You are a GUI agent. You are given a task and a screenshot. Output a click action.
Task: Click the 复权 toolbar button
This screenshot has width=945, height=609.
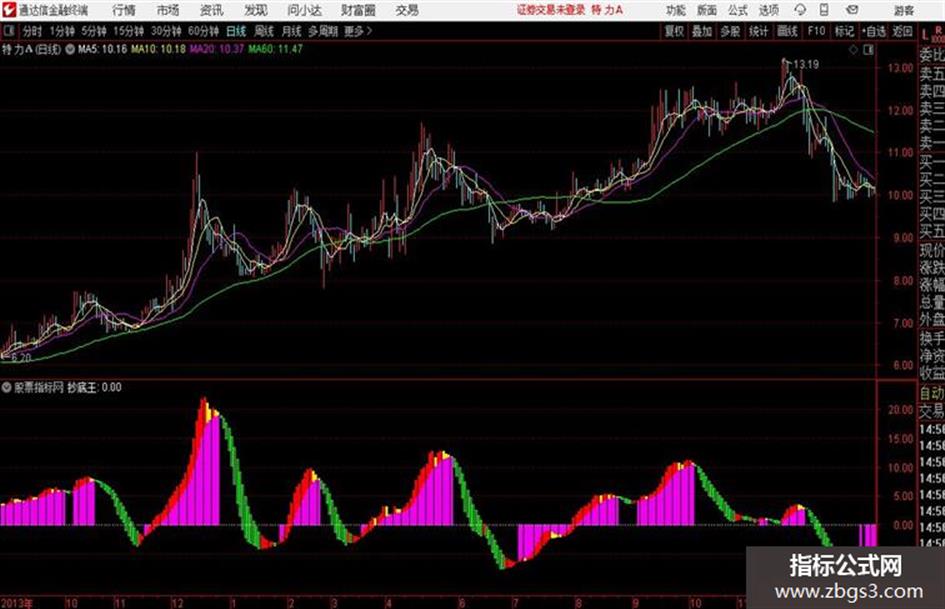click(674, 31)
